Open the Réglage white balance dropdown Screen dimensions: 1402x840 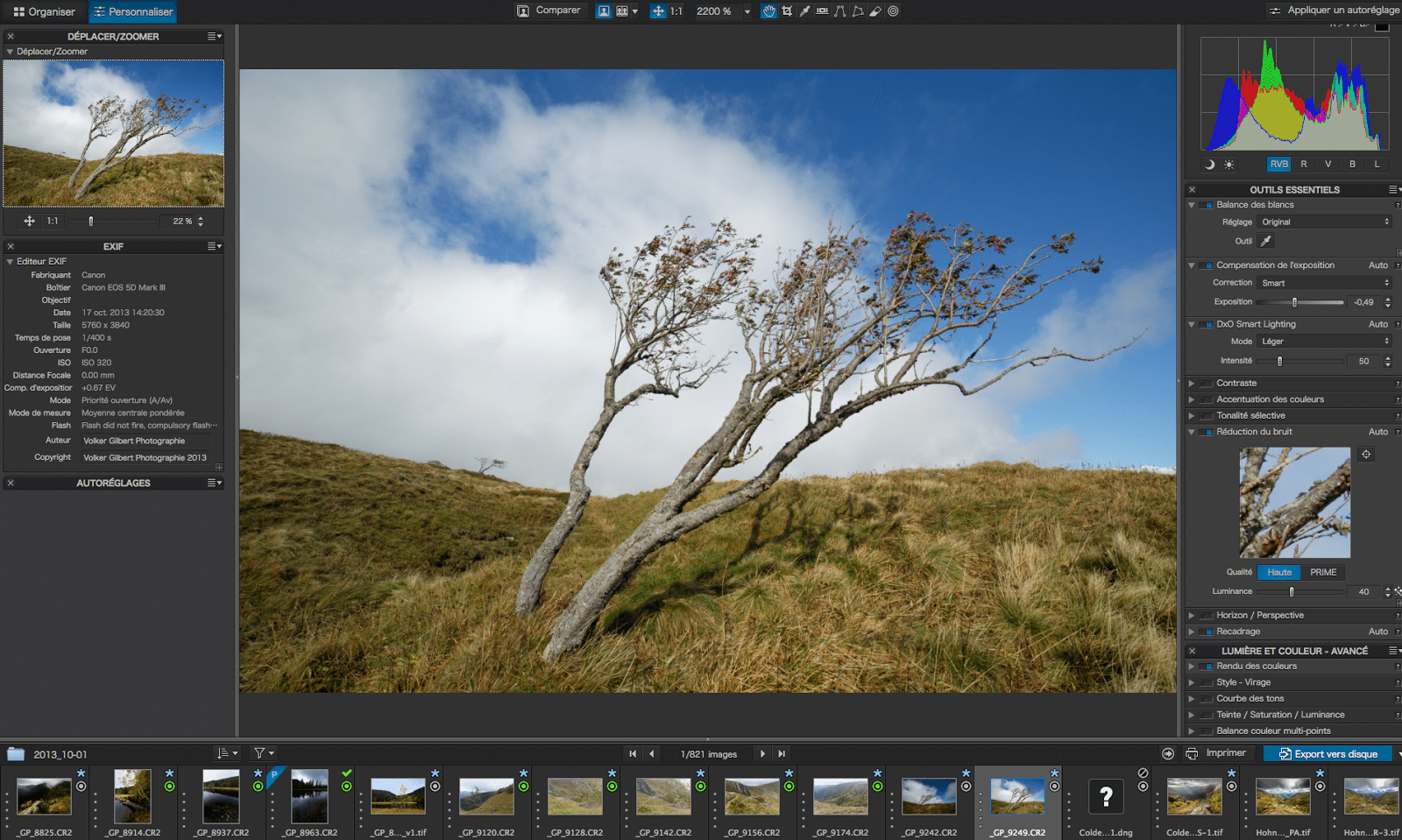coord(1325,222)
